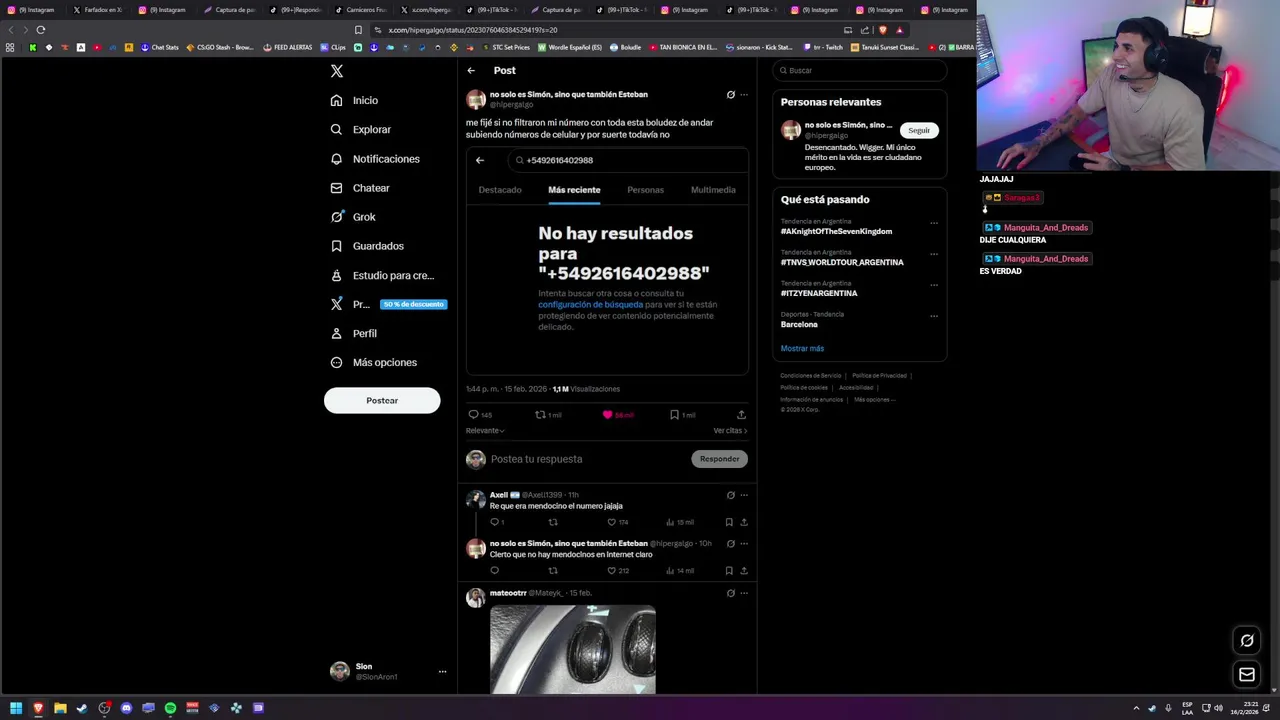Open Guardados bookmarks
Image resolution: width=1280 pixels, height=720 pixels.
pos(367,246)
